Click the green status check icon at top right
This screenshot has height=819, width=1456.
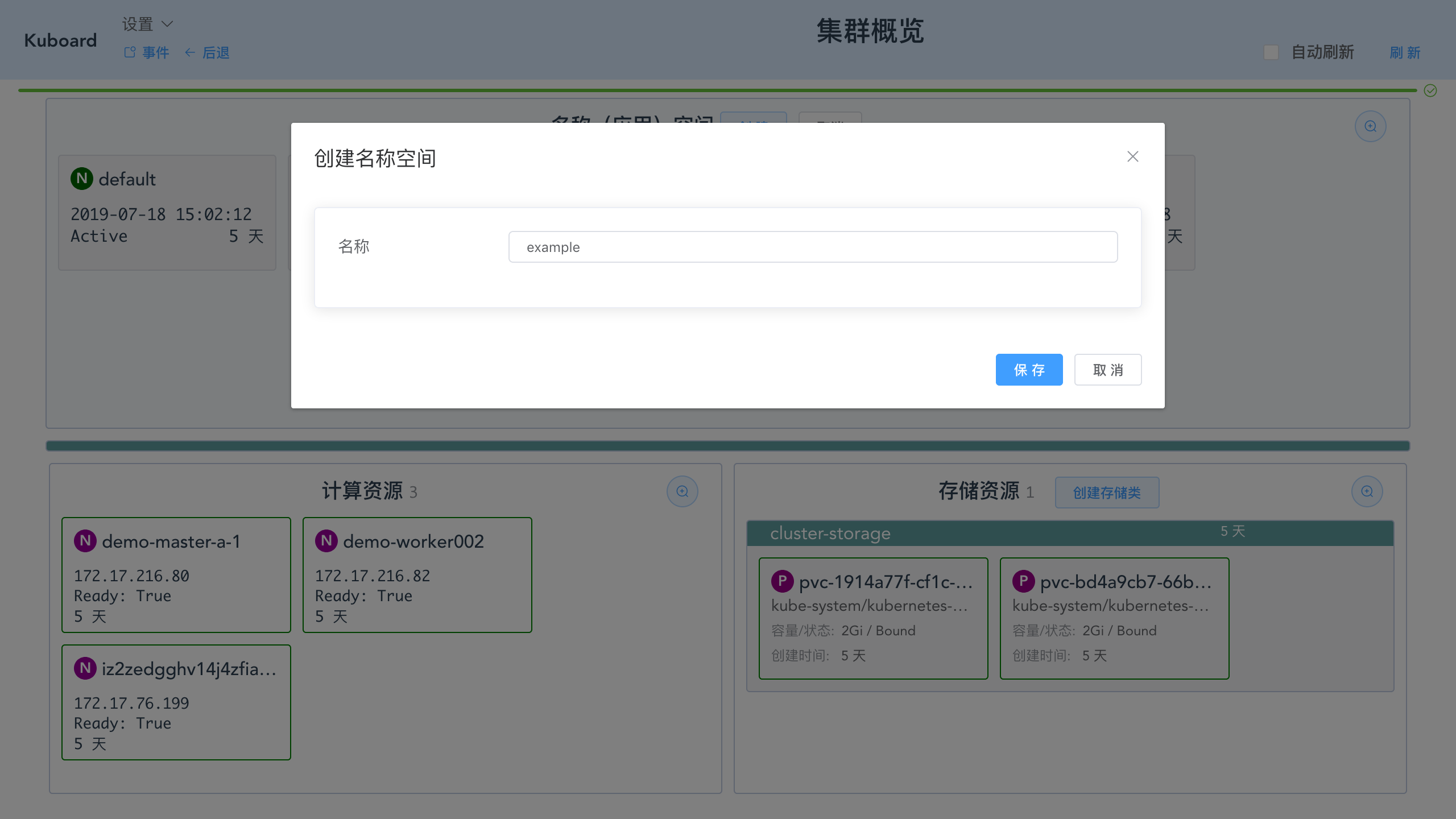pos(1430,90)
